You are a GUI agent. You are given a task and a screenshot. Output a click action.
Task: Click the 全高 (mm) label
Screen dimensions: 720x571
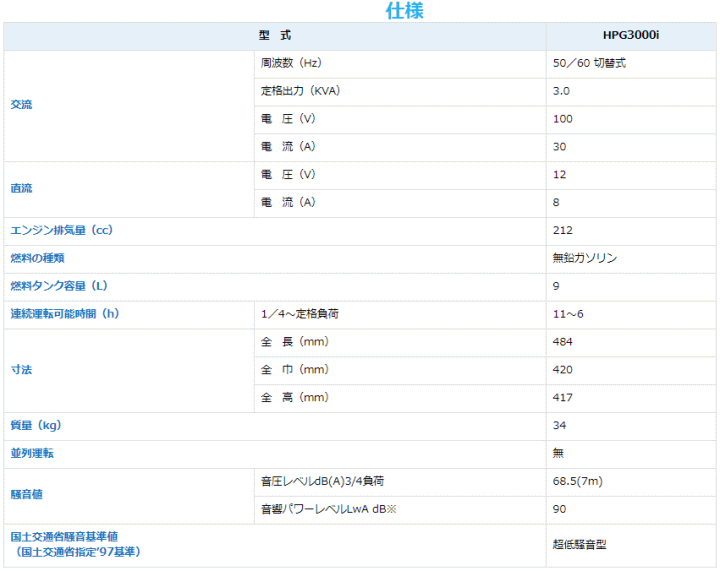tap(295, 397)
